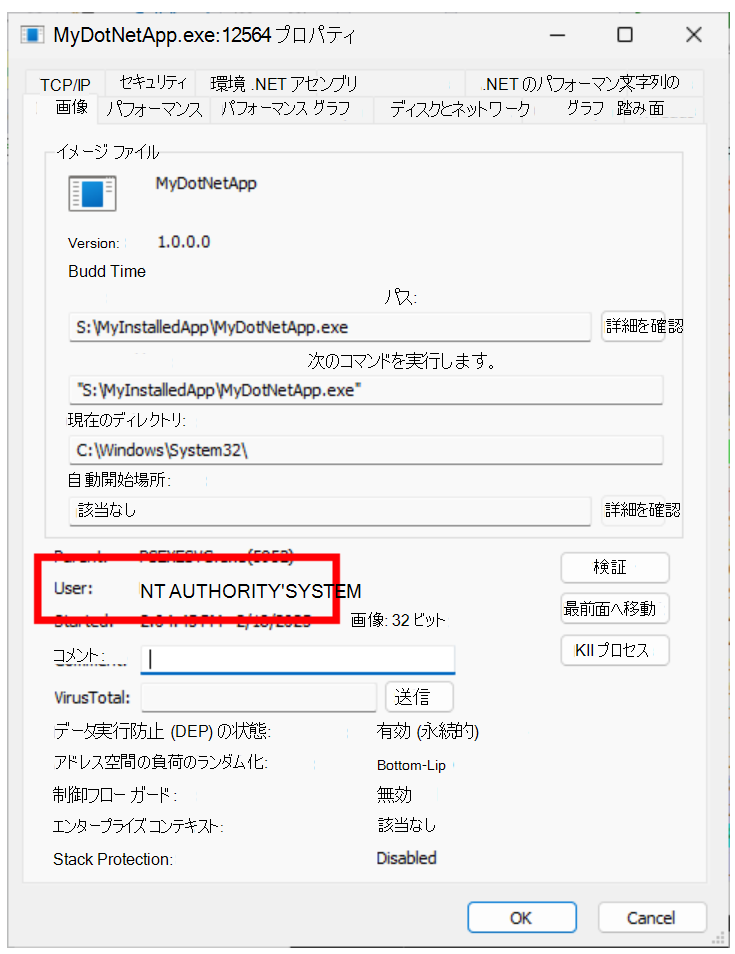Click the Stack Protection Disabled value
This screenshot has width=735, height=954.
point(406,858)
